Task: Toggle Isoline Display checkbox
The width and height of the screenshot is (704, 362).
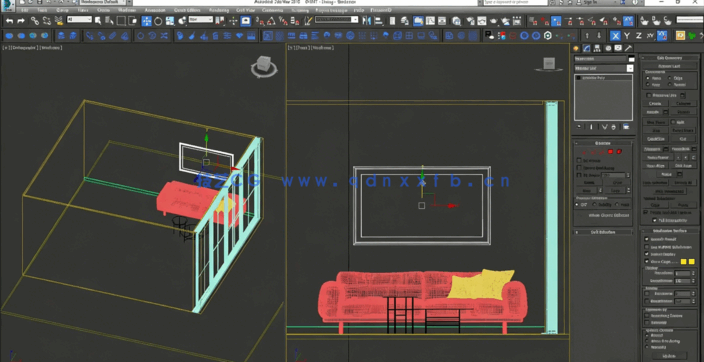Action: (x=647, y=254)
